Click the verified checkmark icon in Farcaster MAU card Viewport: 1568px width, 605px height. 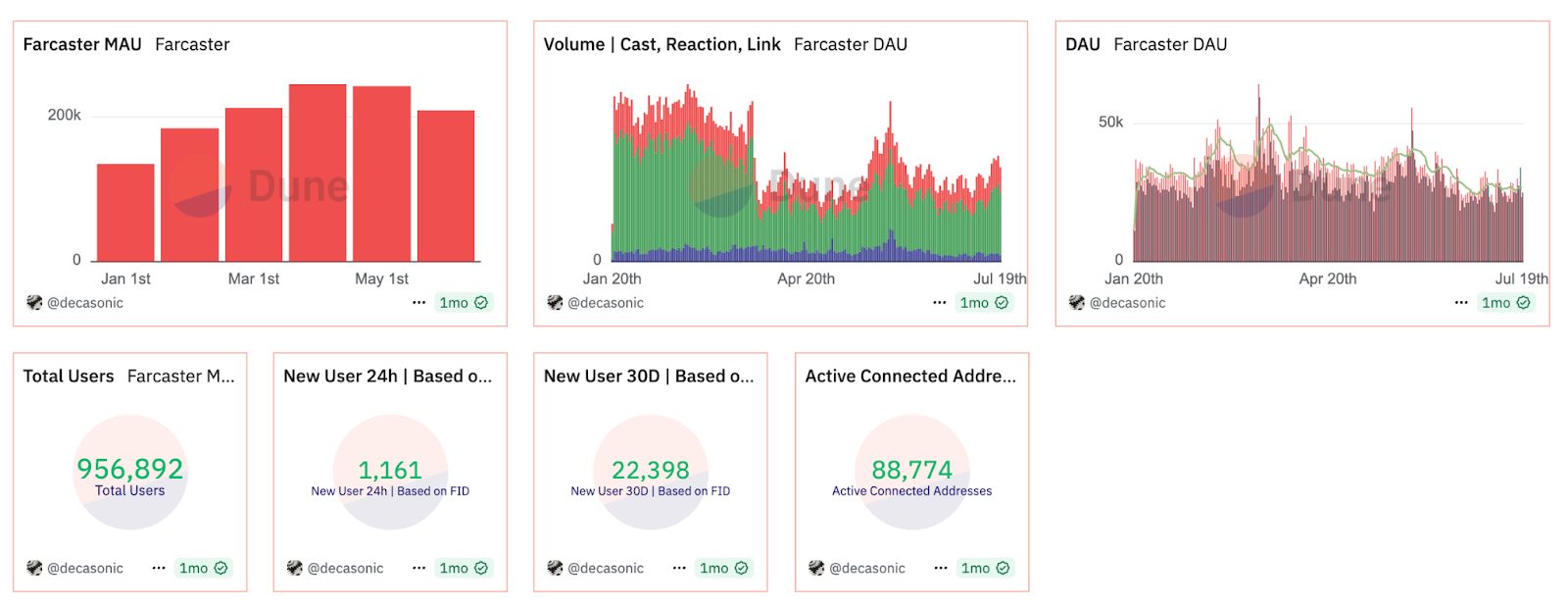481,303
